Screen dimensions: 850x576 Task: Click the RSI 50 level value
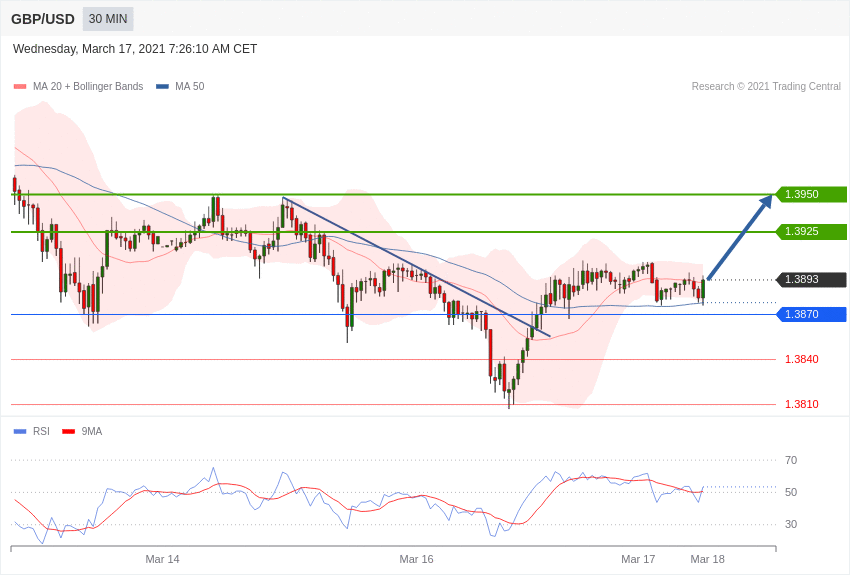[x=791, y=493]
